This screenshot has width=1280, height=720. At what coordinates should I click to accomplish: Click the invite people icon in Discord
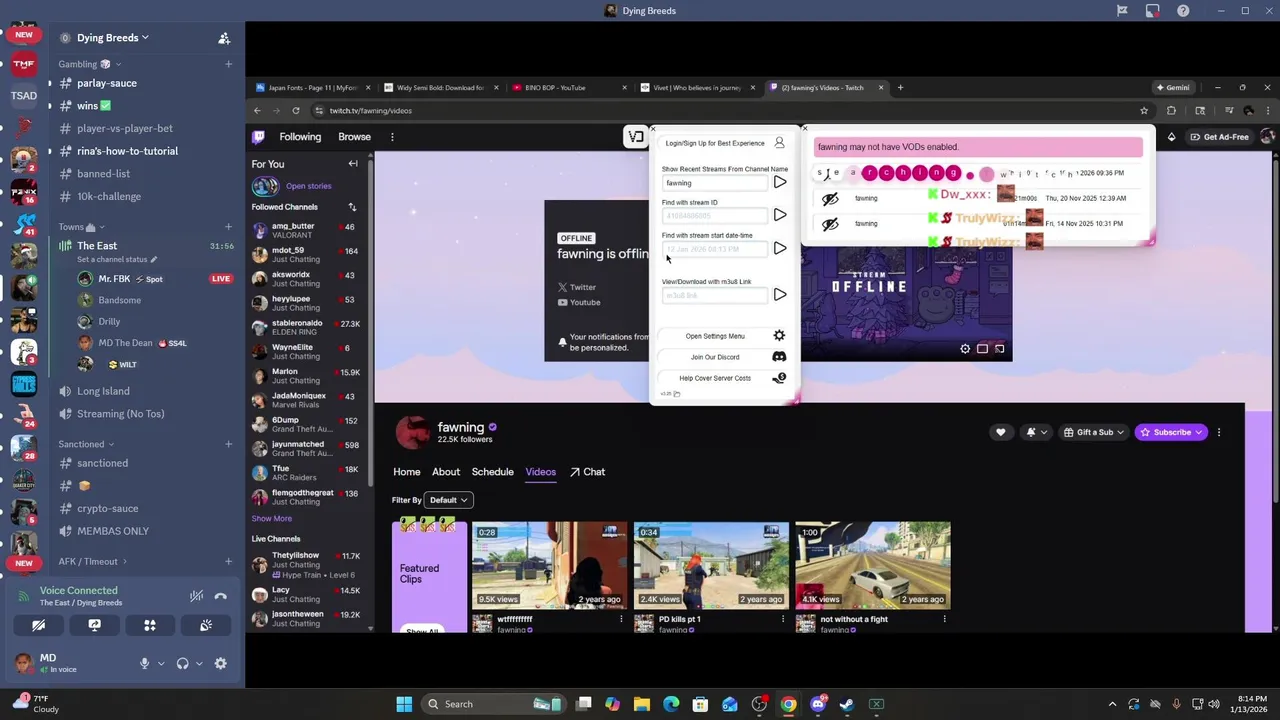[x=224, y=38]
